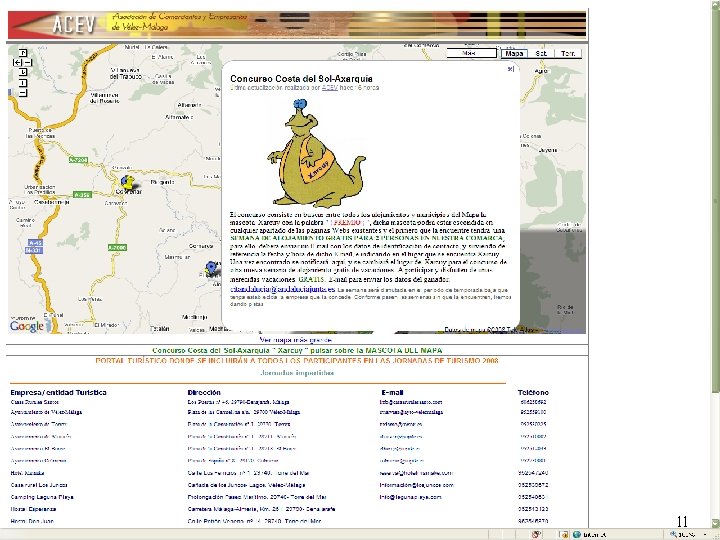Click the 'Empresa/entidad Turística' column header
720x540 pixels.
tap(58, 392)
